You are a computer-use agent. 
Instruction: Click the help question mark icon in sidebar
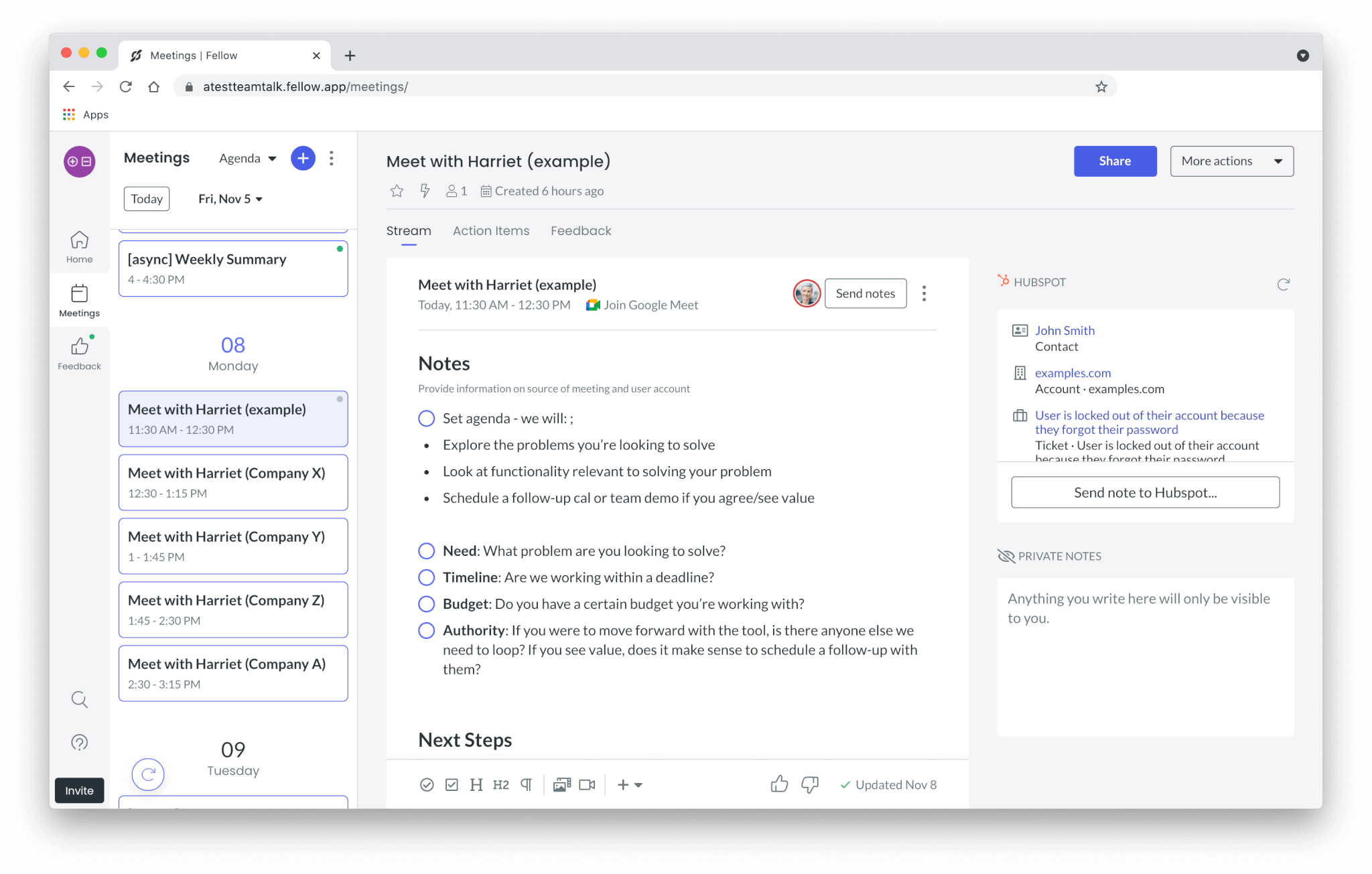(x=79, y=742)
